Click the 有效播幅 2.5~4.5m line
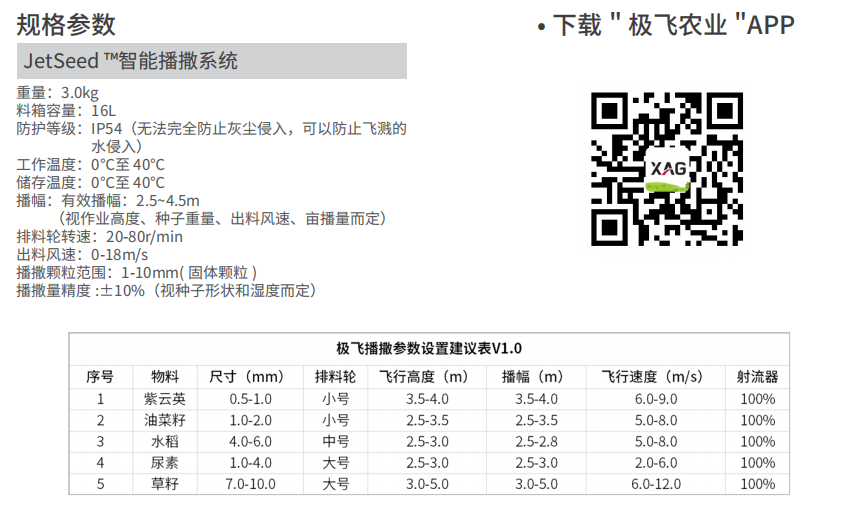Screen dimensions: 861x515 pos(108,200)
